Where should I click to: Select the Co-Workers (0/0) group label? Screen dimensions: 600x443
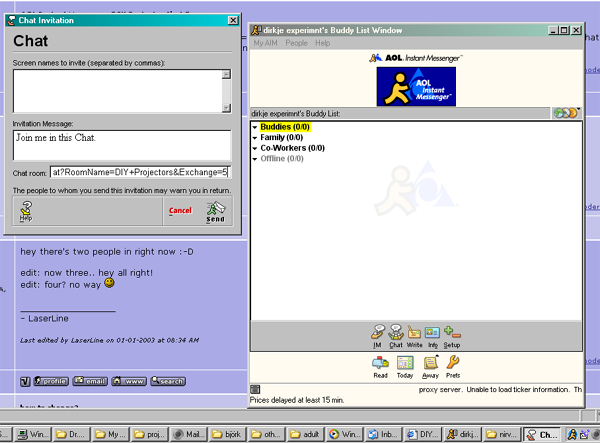tap(292, 148)
